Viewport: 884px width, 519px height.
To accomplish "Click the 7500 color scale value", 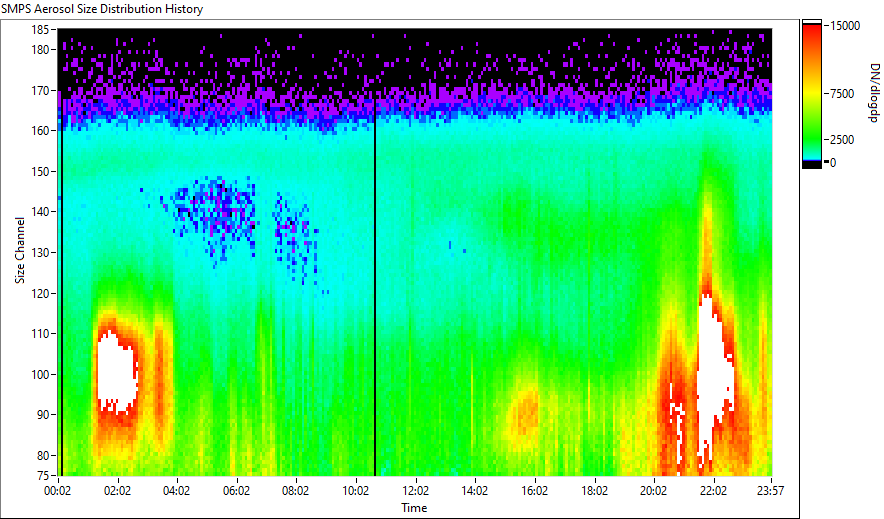I will [x=842, y=94].
